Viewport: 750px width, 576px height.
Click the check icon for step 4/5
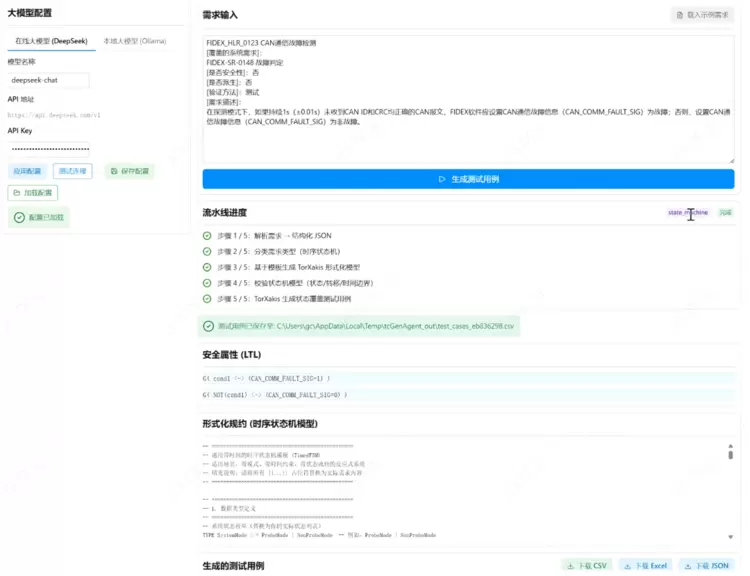(207, 283)
